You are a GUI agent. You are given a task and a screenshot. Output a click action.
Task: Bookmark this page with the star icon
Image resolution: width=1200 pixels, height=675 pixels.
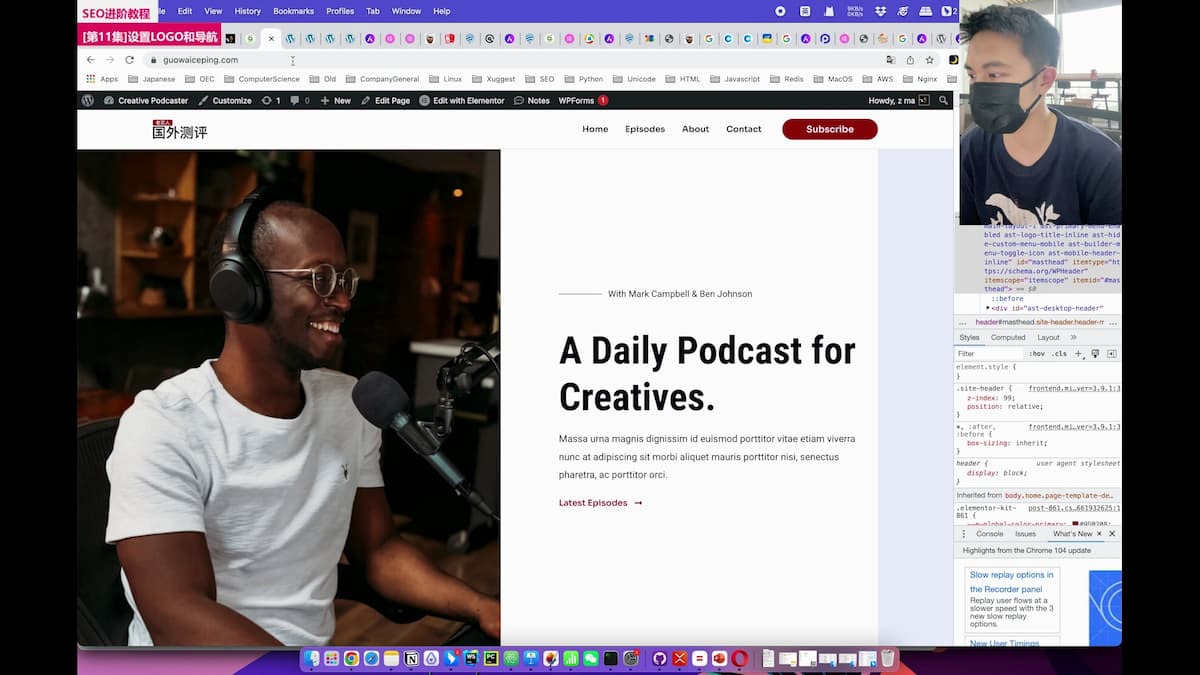929,60
